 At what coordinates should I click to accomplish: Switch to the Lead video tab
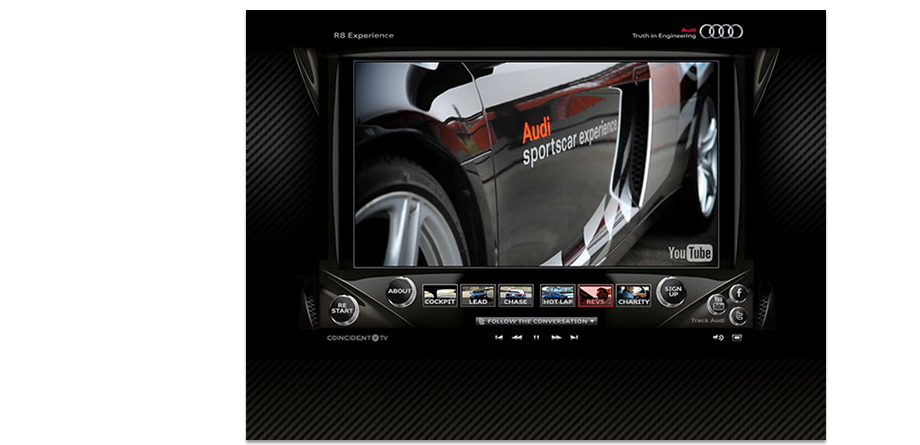click(x=478, y=295)
